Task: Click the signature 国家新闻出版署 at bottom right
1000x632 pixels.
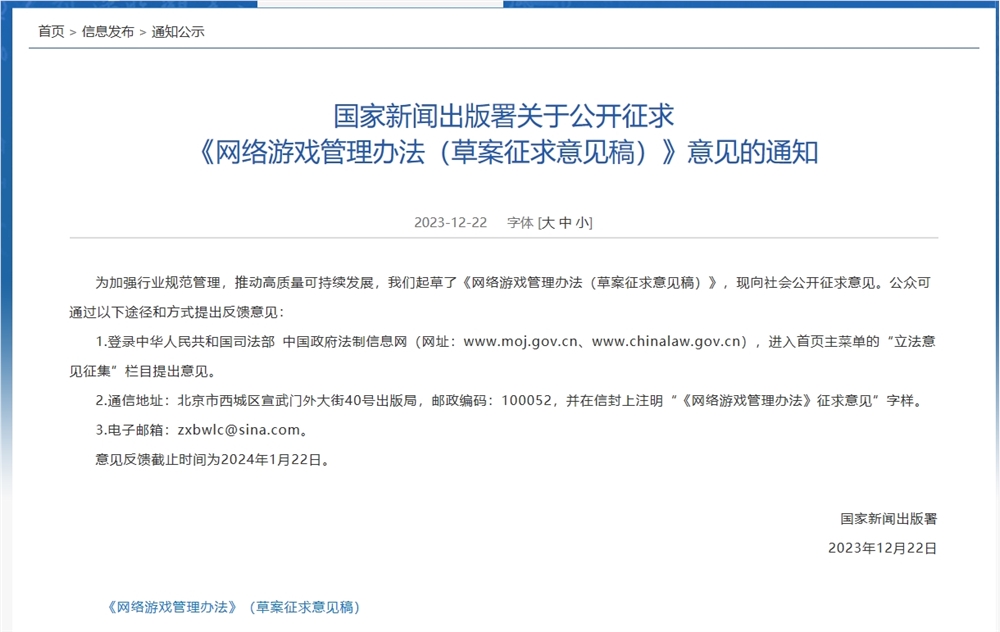Action: (x=888, y=518)
